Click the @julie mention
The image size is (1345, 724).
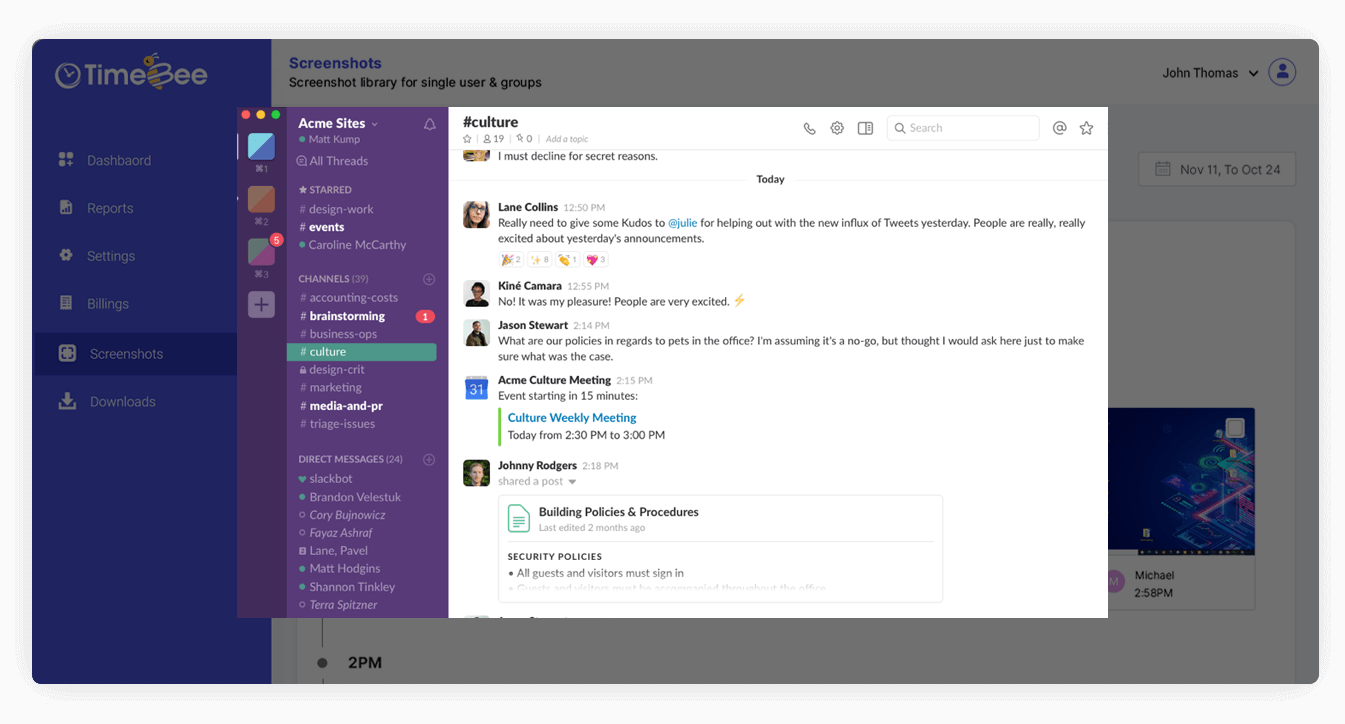click(x=683, y=222)
